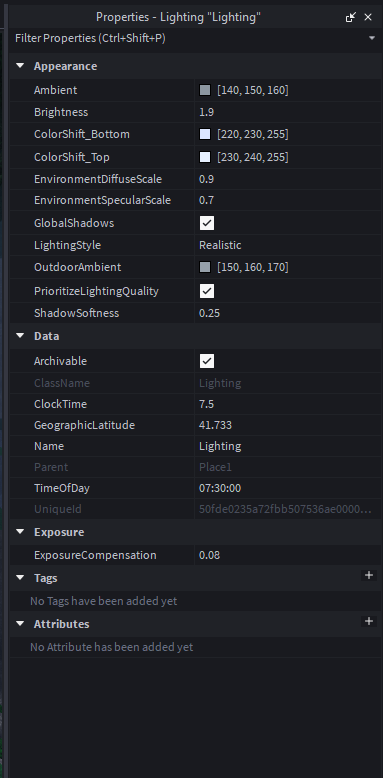Screen dimensions: 383x778
Task: Select the ExposureCompensation property name
Action: [x=95, y=555]
